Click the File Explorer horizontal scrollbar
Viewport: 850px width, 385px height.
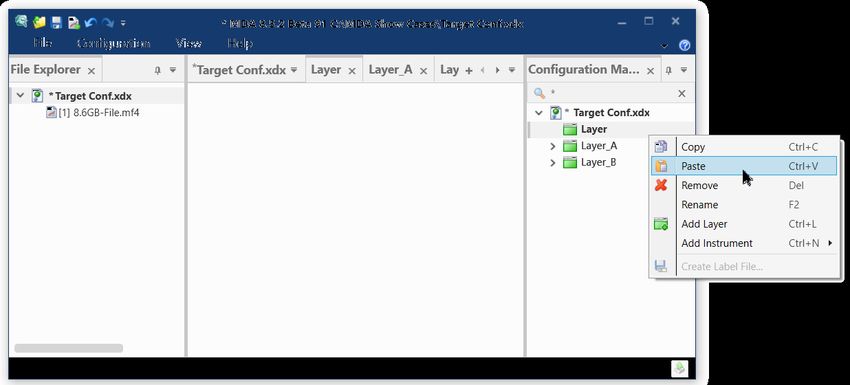[x=68, y=348]
